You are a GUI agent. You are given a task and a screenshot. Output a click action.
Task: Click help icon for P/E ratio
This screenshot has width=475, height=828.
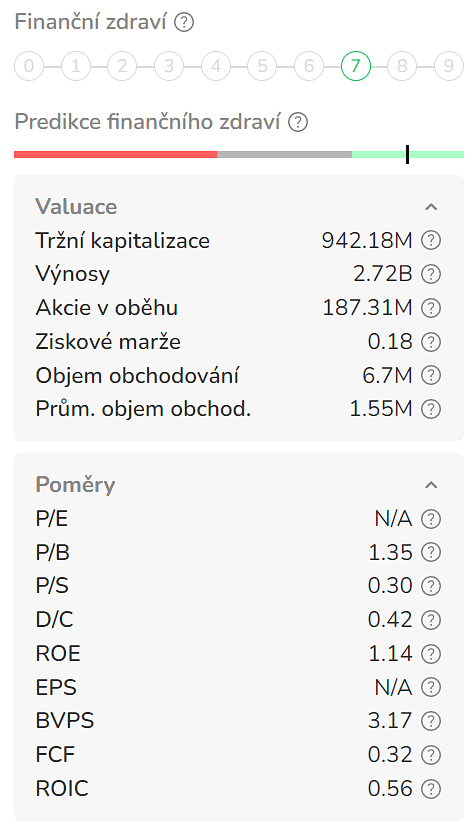click(x=431, y=519)
